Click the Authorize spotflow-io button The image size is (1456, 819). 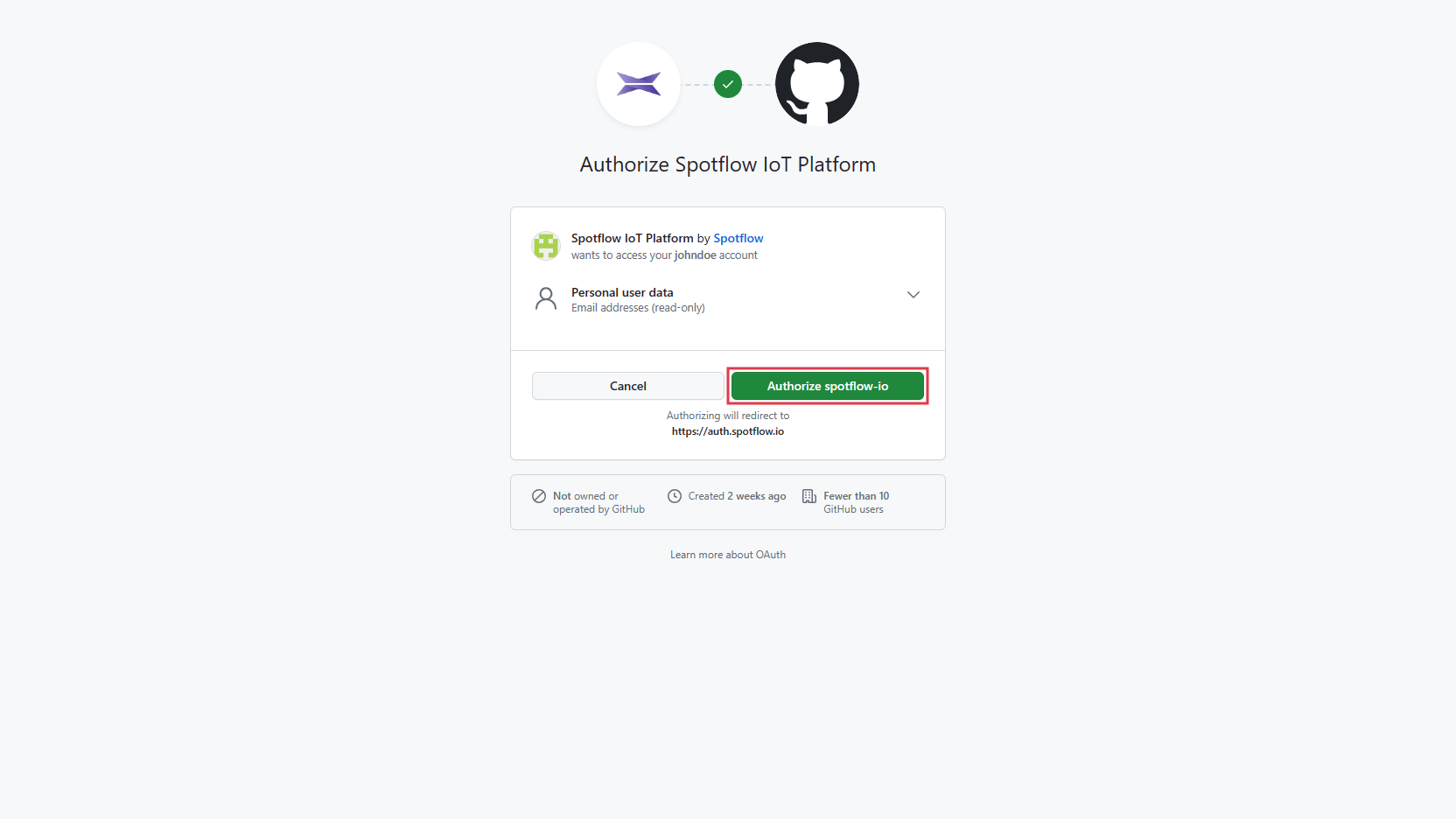click(x=828, y=386)
